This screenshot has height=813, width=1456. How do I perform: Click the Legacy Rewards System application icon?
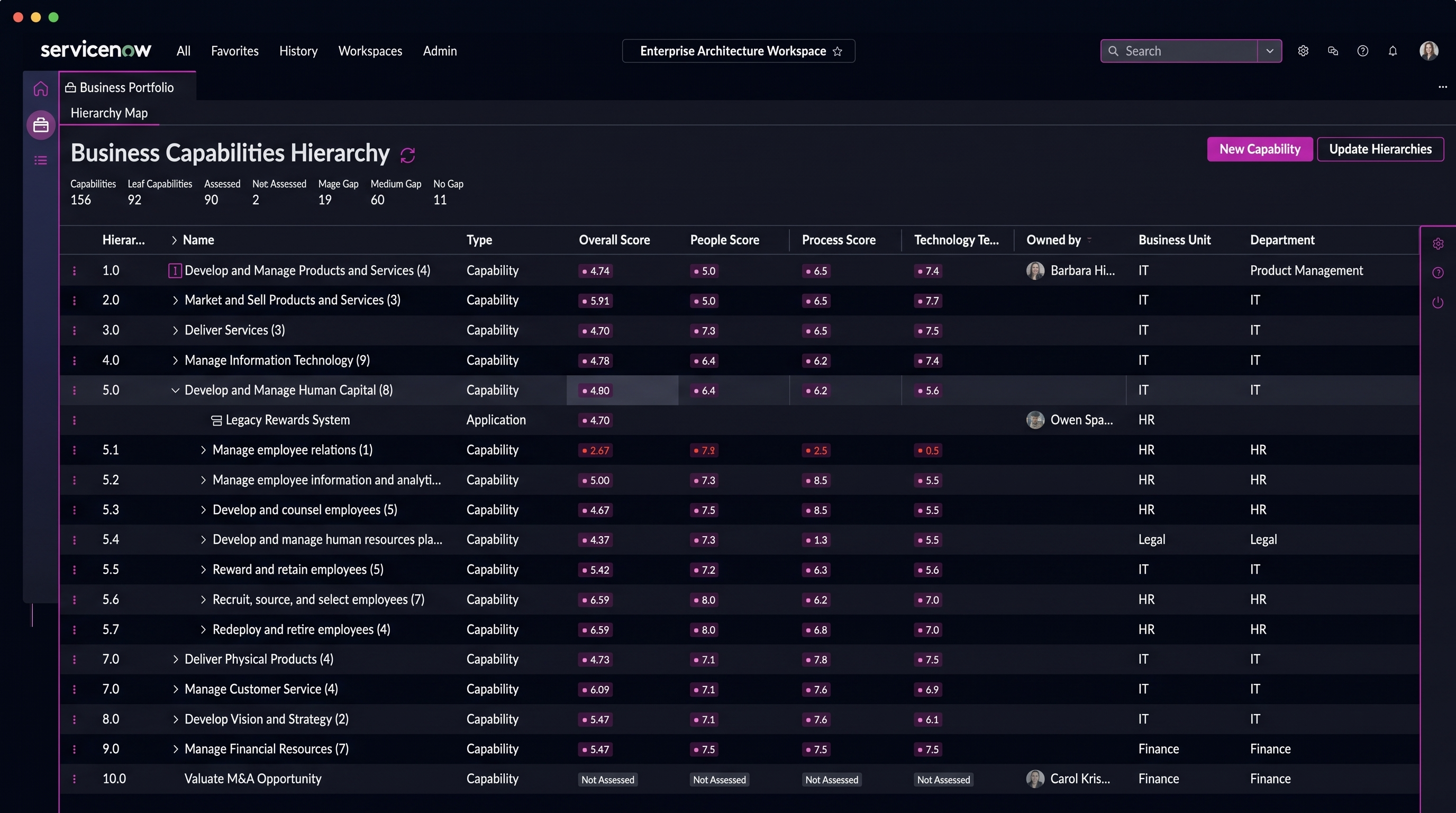click(x=216, y=421)
